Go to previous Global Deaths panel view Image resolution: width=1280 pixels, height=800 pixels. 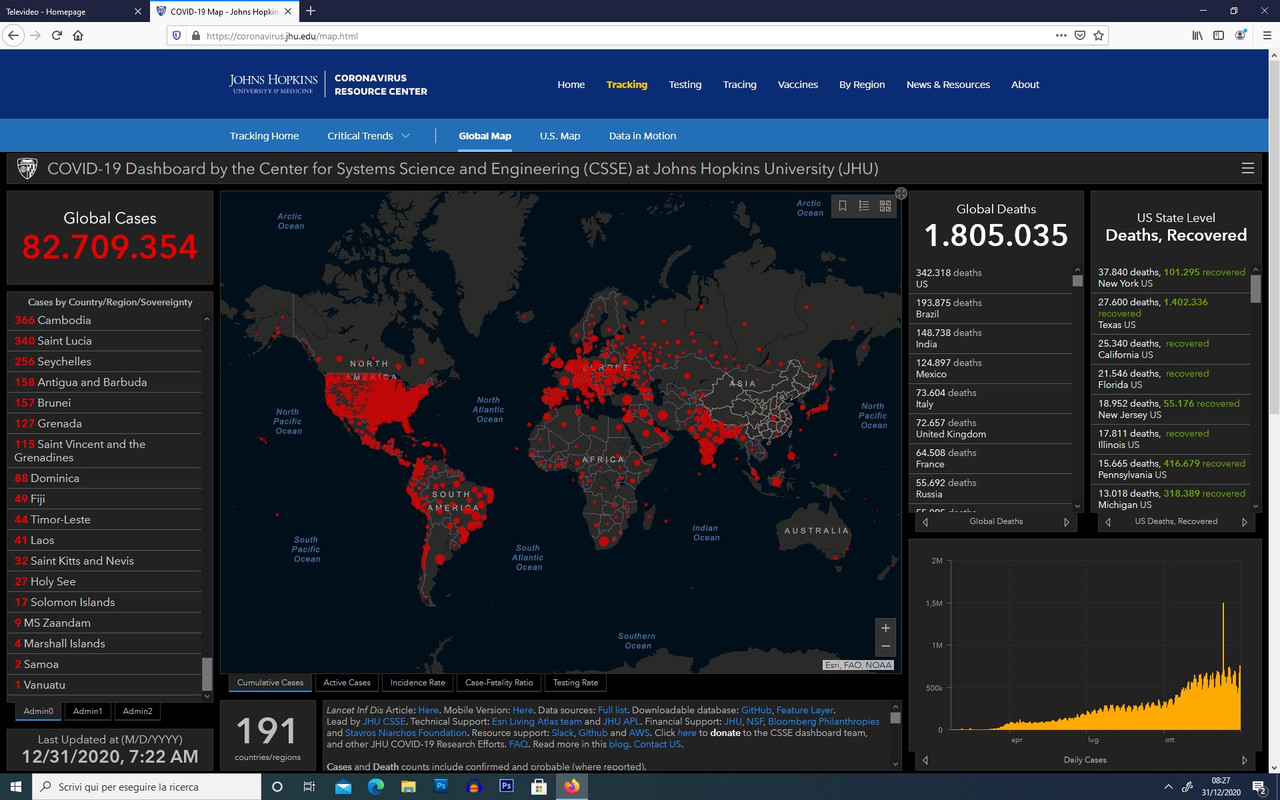(925, 522)
